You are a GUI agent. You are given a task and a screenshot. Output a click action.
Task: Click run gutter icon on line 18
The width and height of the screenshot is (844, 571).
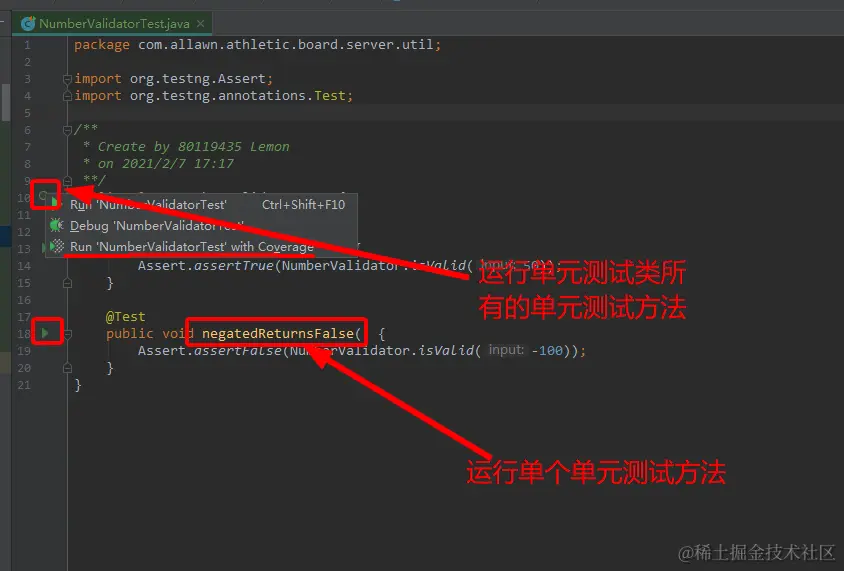45,333
